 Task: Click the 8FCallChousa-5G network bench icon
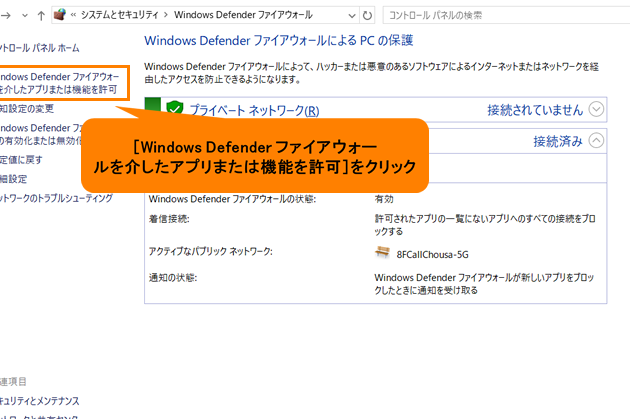[383, 253]
